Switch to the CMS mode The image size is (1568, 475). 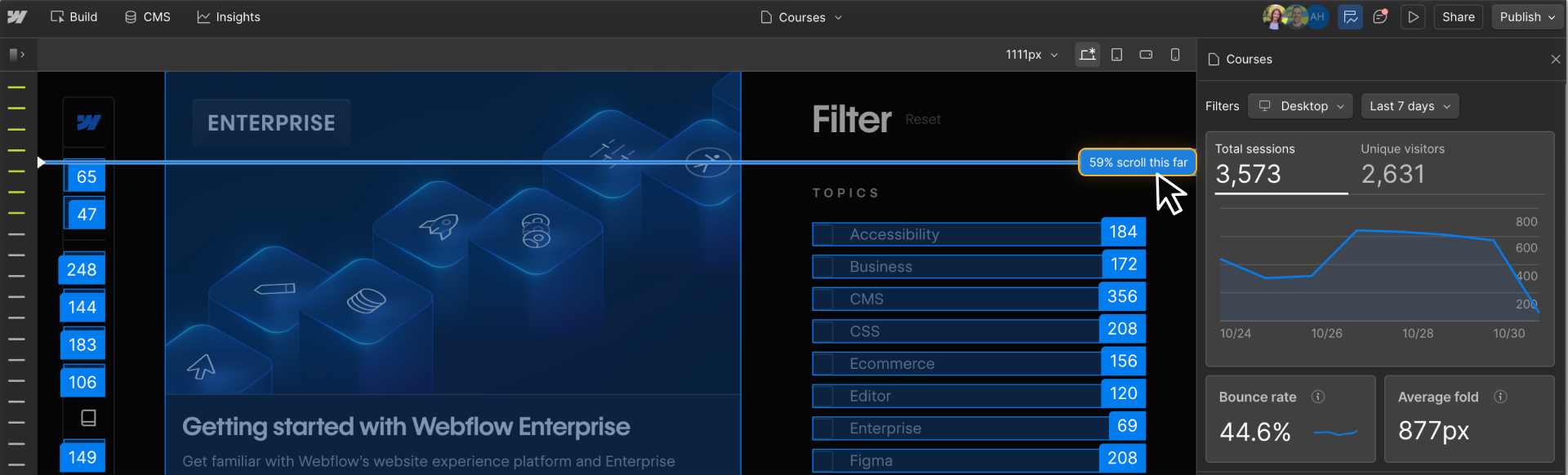(x=148, y=17)
